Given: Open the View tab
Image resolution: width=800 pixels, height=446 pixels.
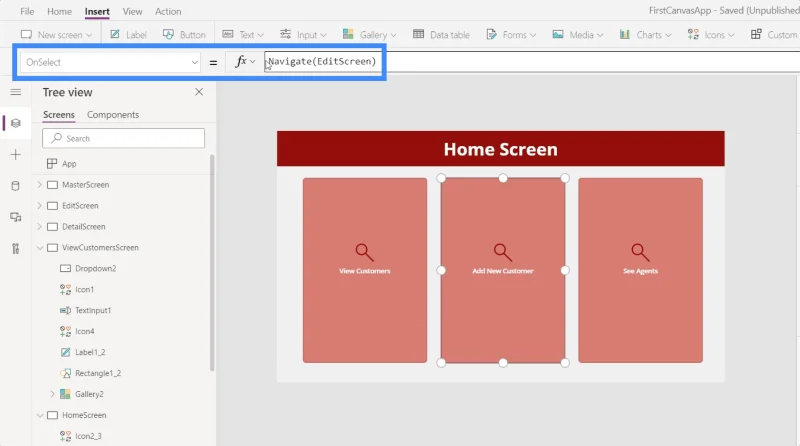Looking at the screenshot, I should pyautogui.click(x=132, y=11).
